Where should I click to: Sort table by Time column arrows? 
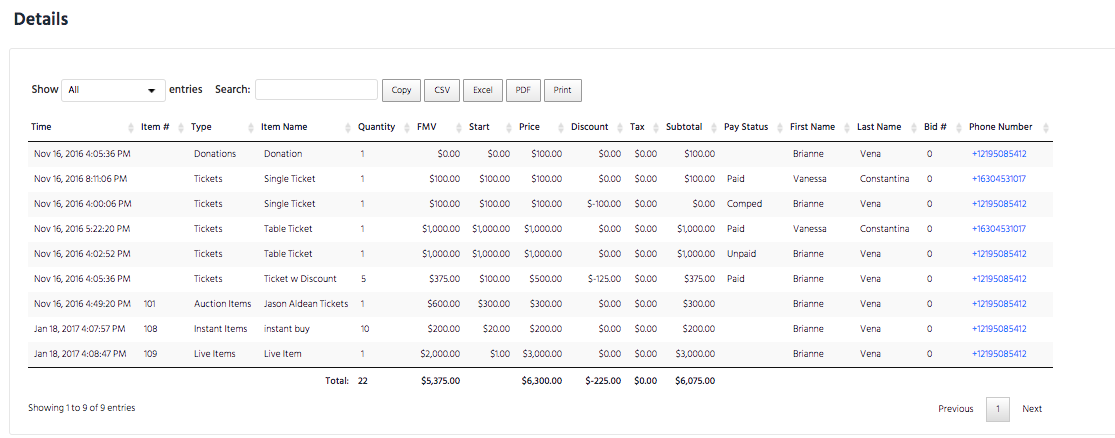pos(130,127)
